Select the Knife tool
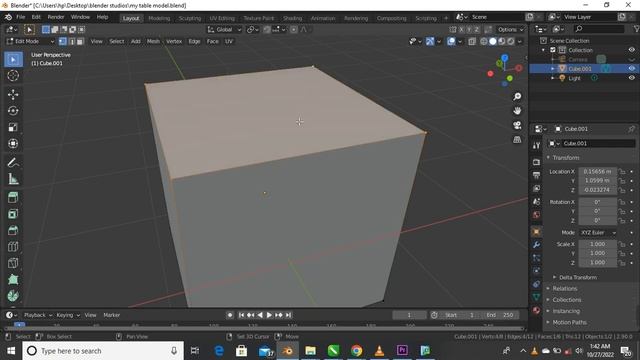 click(x=13, y=263)
